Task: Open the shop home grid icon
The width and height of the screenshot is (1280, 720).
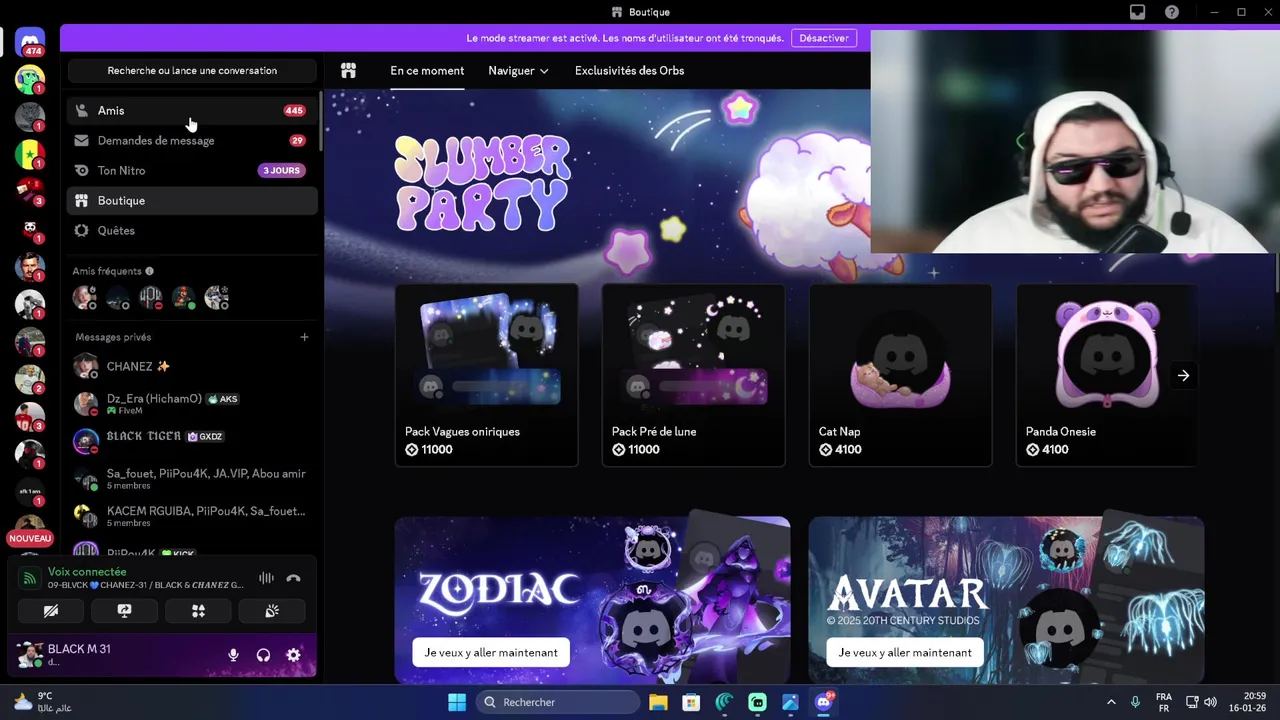Action: 348,71
